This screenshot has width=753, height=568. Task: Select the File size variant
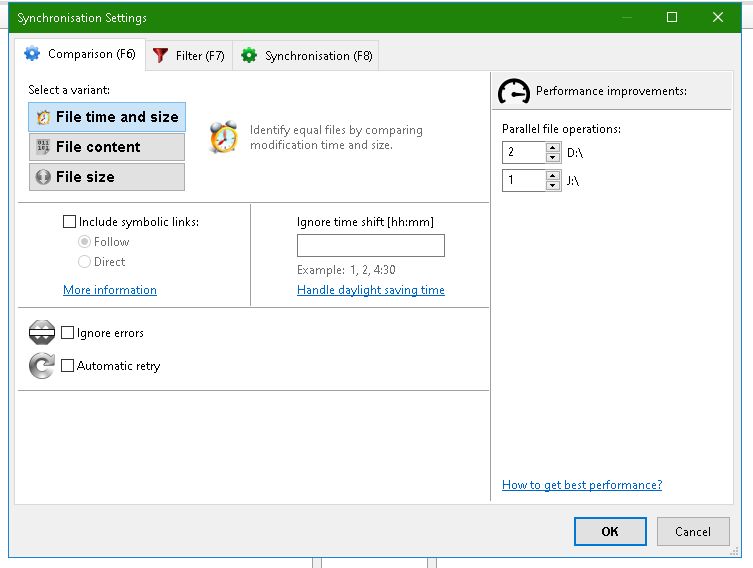point(107,177)
